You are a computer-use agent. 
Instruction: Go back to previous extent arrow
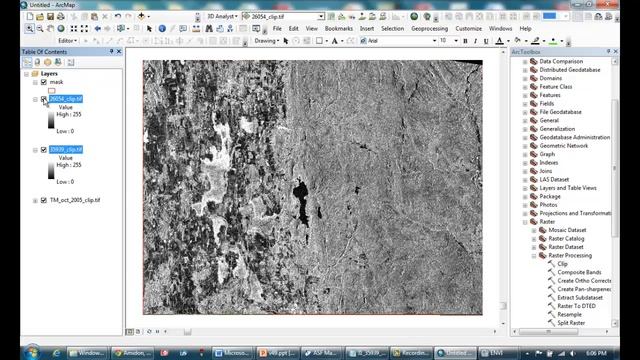(98, 29)
